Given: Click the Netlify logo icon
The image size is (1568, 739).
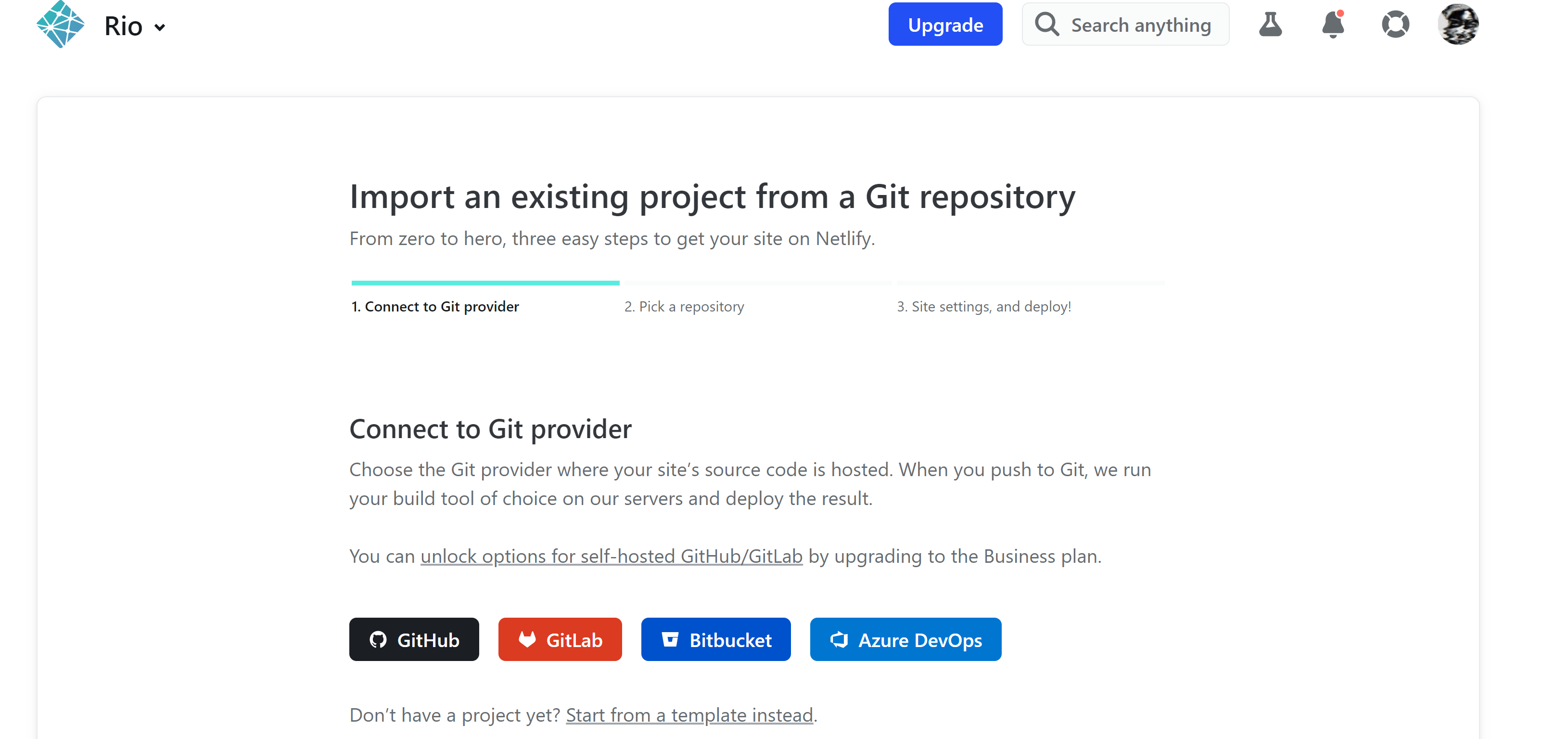Looking at the screenshot, I should click(x=60, y=24).
